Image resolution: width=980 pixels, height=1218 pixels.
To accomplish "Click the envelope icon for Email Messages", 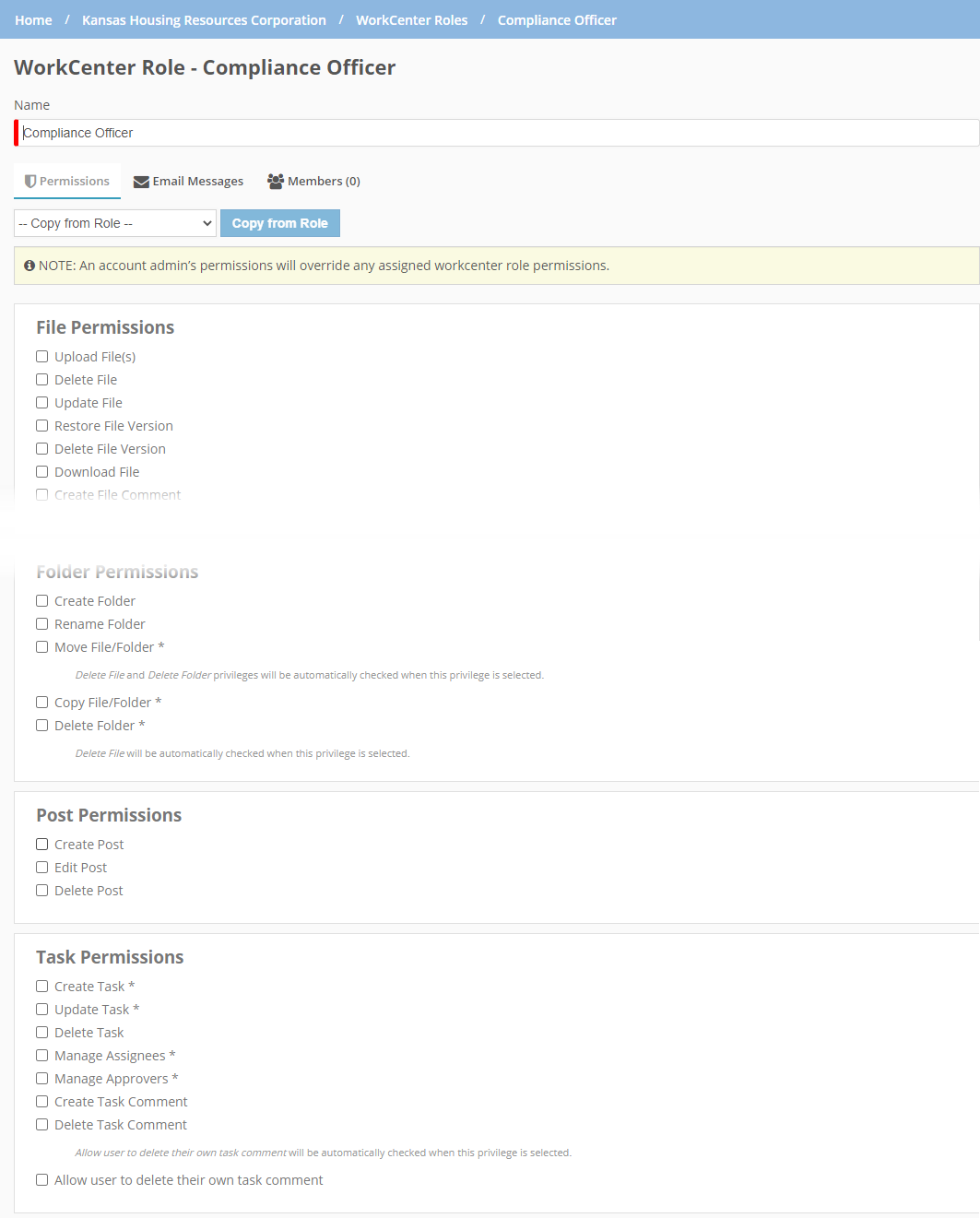I will tap(141, 182).
